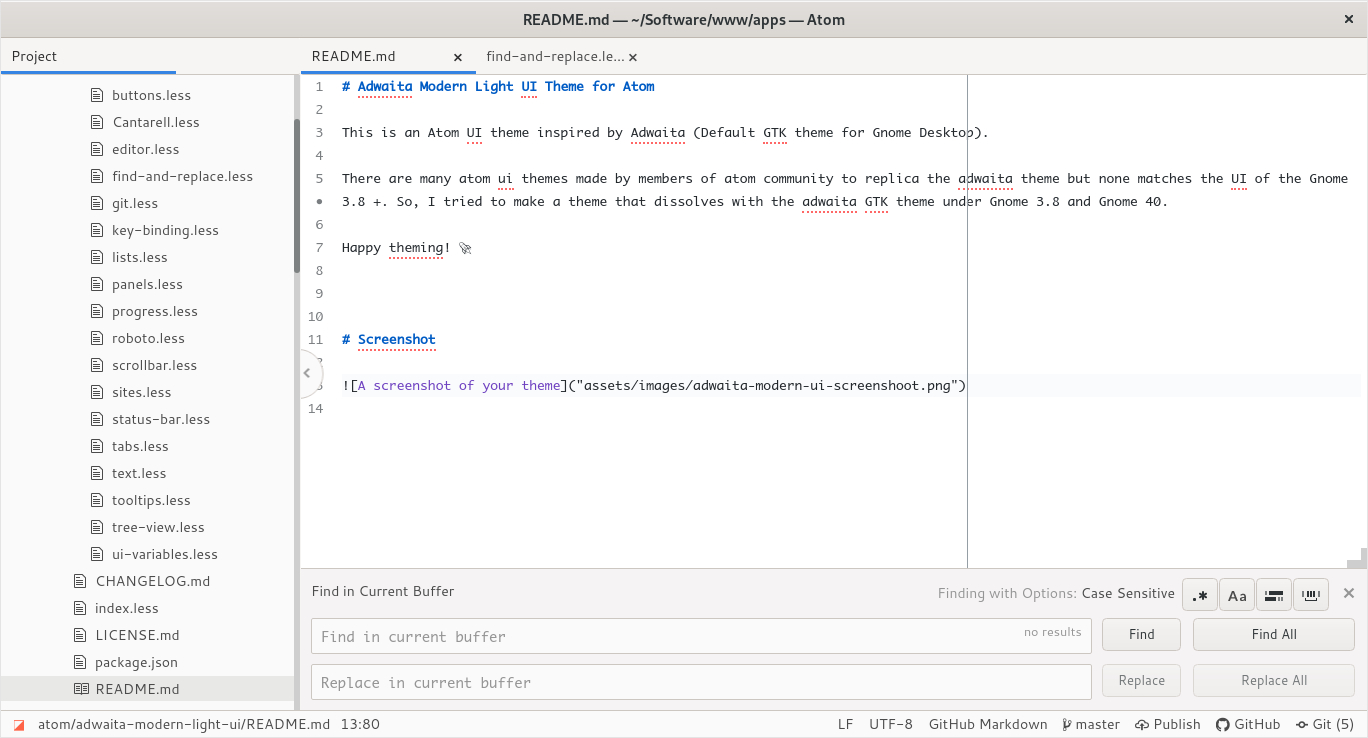1368x738 pixels.
Task: Change GitHub Markdown grammar selector
Action: (x=988, y=724)
